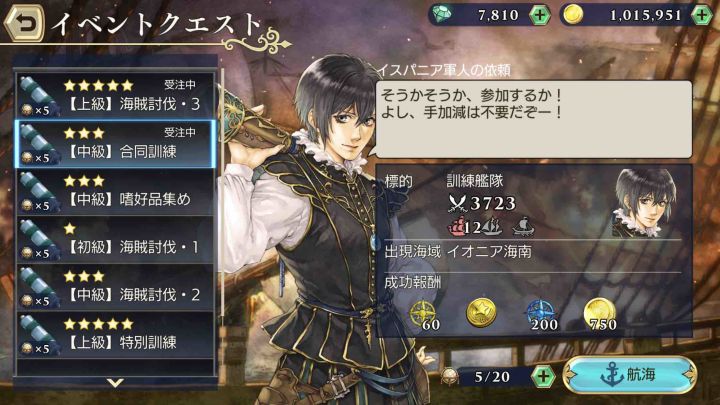720x405 pixels.
Task: Select 【中級】合同訓練 quest
Action: (115, 144)
